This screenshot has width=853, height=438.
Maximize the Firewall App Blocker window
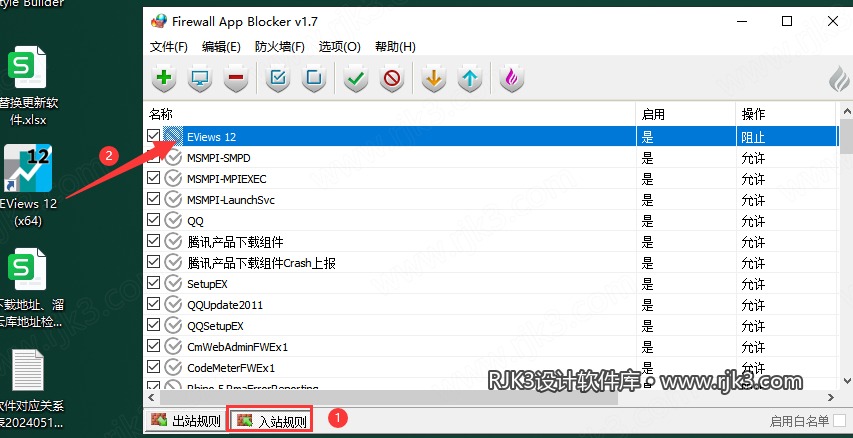787,21
